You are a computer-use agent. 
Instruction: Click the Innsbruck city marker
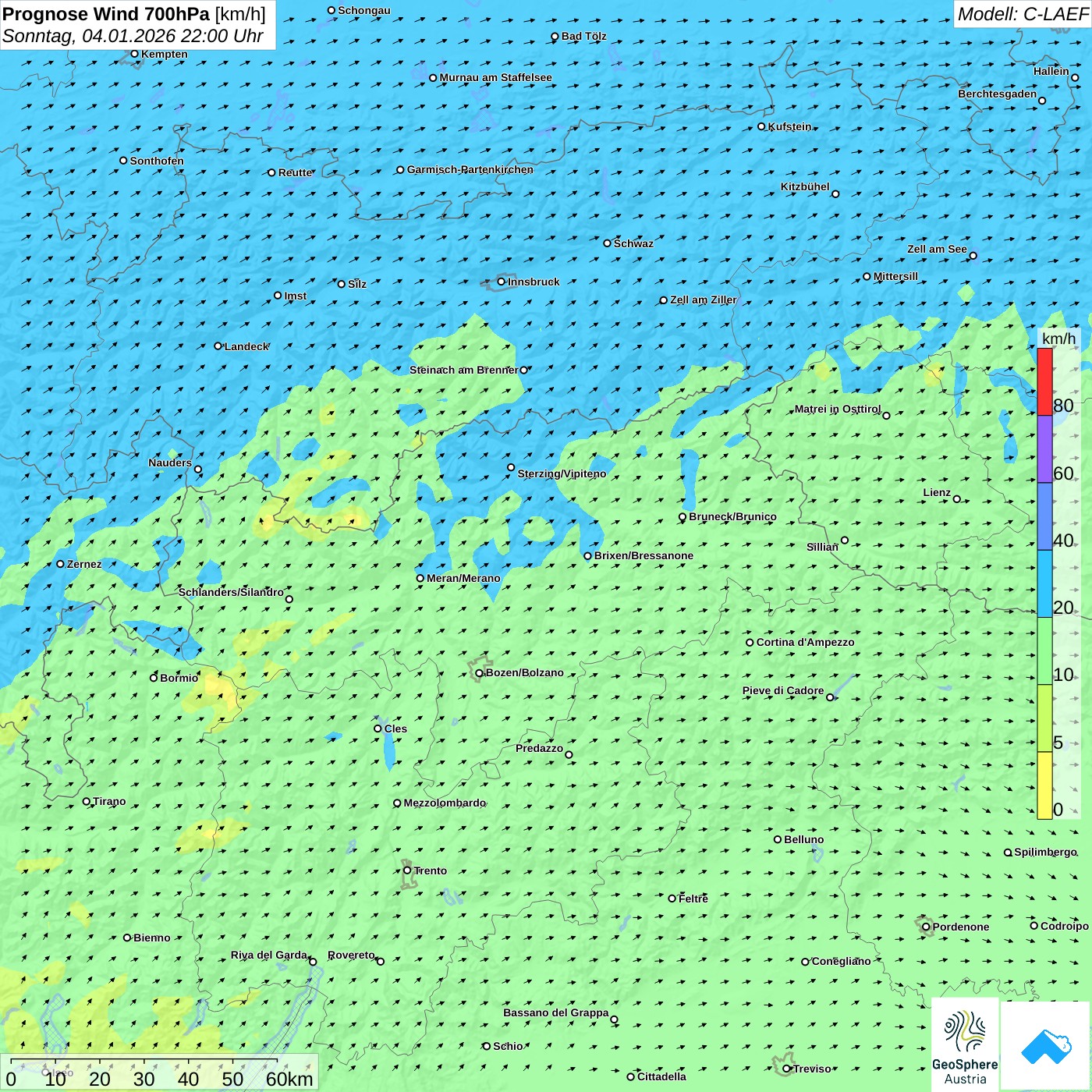(502, 282)
